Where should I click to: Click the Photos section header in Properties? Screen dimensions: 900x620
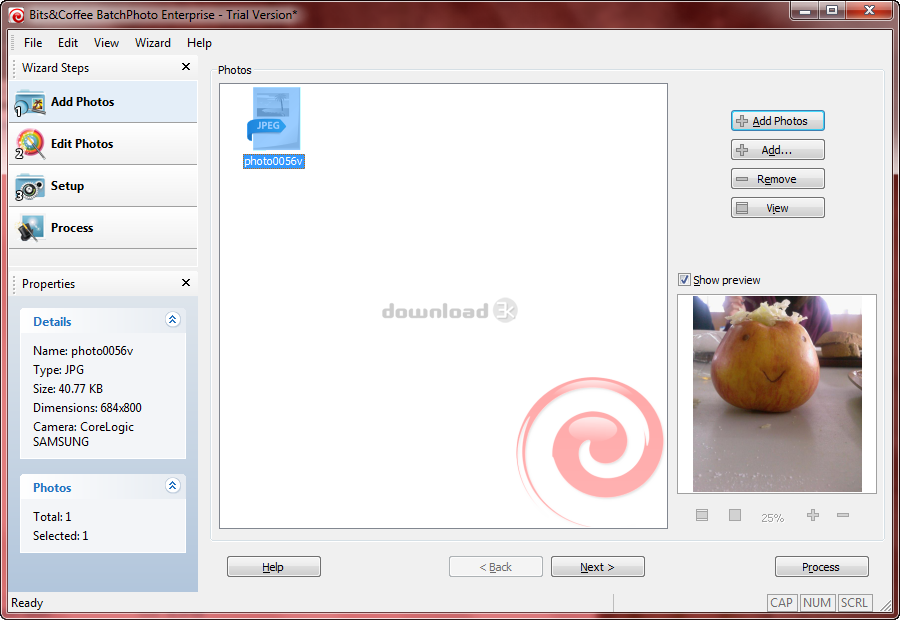103,487
